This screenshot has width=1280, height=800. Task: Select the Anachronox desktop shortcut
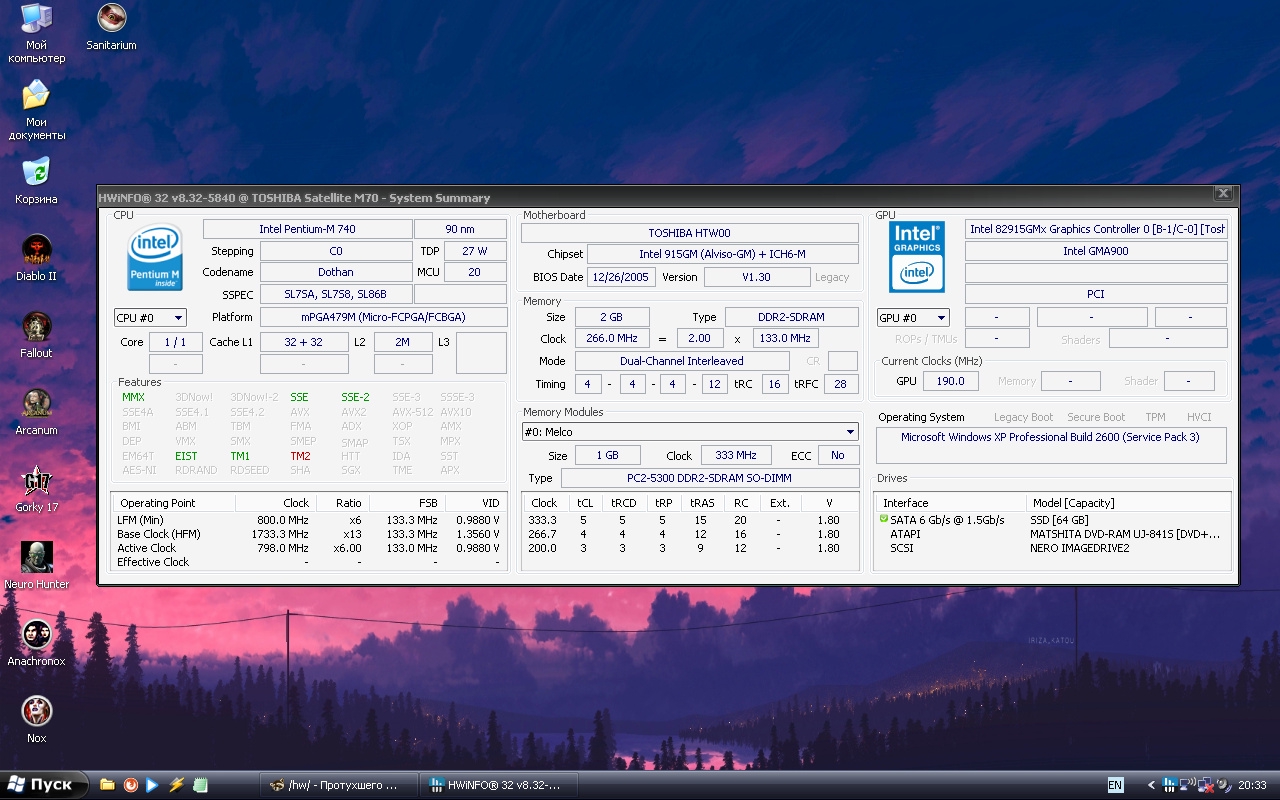(x=36, y=642)
